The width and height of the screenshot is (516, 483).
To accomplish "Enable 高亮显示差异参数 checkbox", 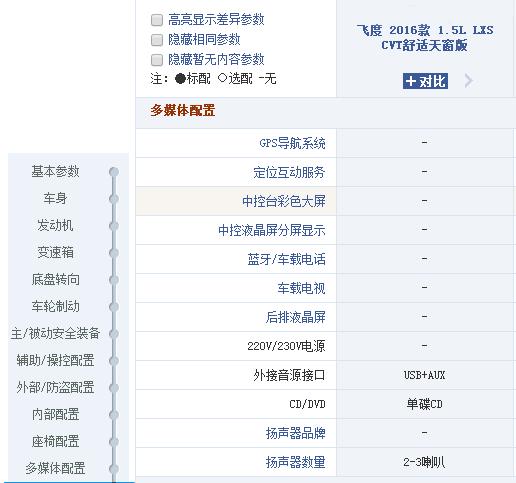I will point(157,20).
